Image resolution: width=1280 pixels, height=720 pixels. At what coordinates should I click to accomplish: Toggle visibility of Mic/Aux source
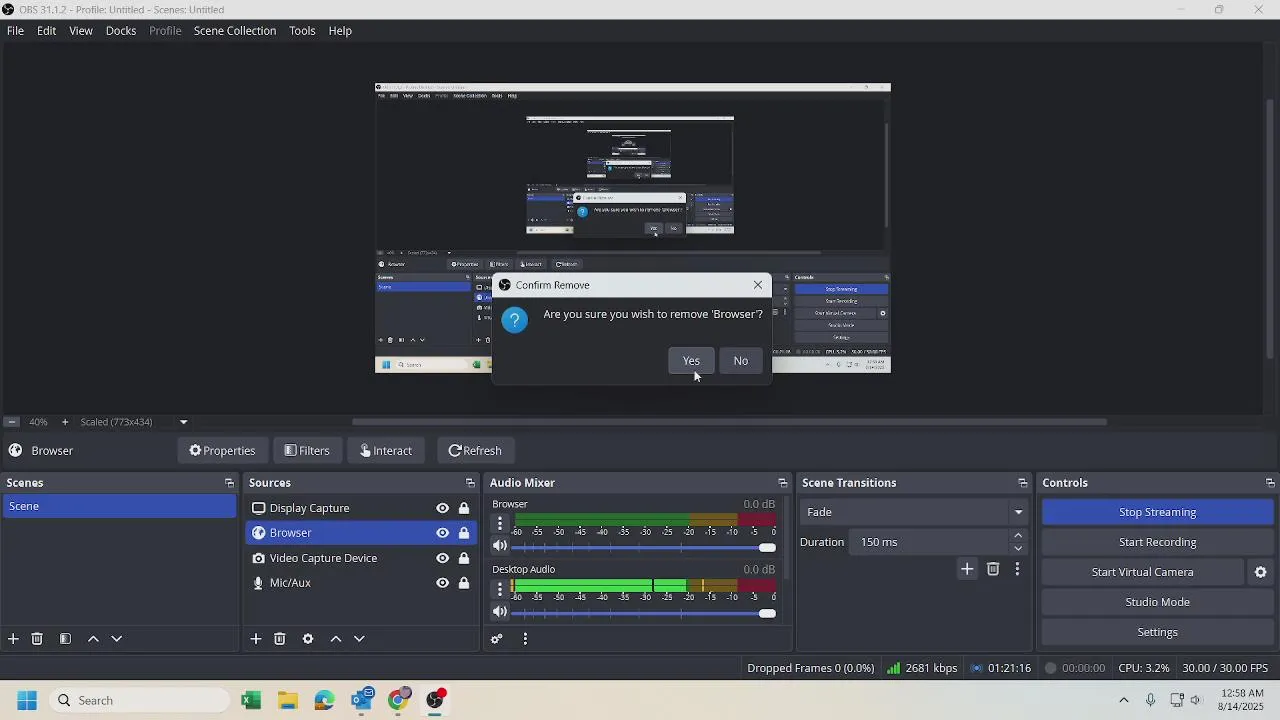(442, 583)
